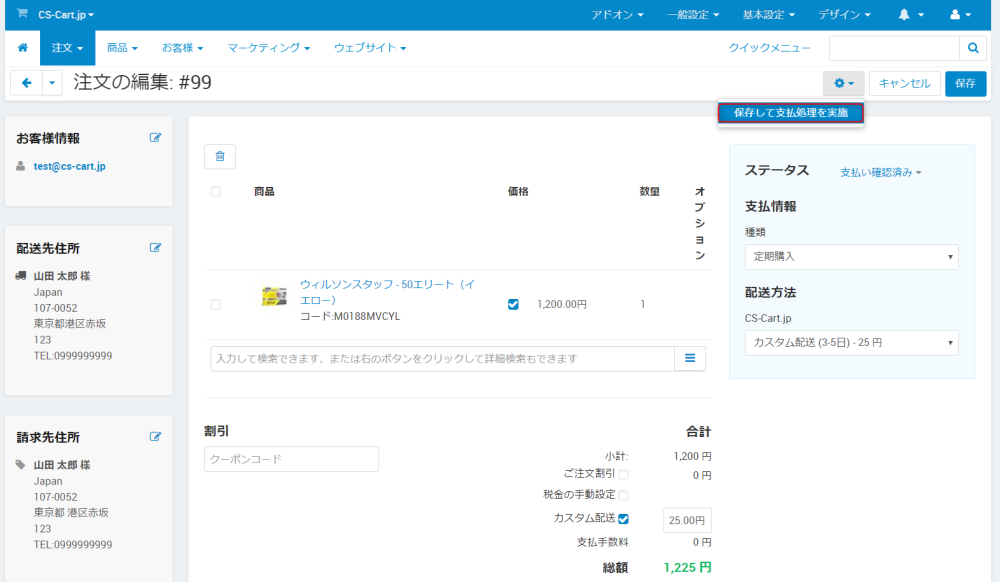Image resolution: width=1000 pixels, height=582 pixels.
Task: Open the マーケティング menu
Action: tap(268, 48)
